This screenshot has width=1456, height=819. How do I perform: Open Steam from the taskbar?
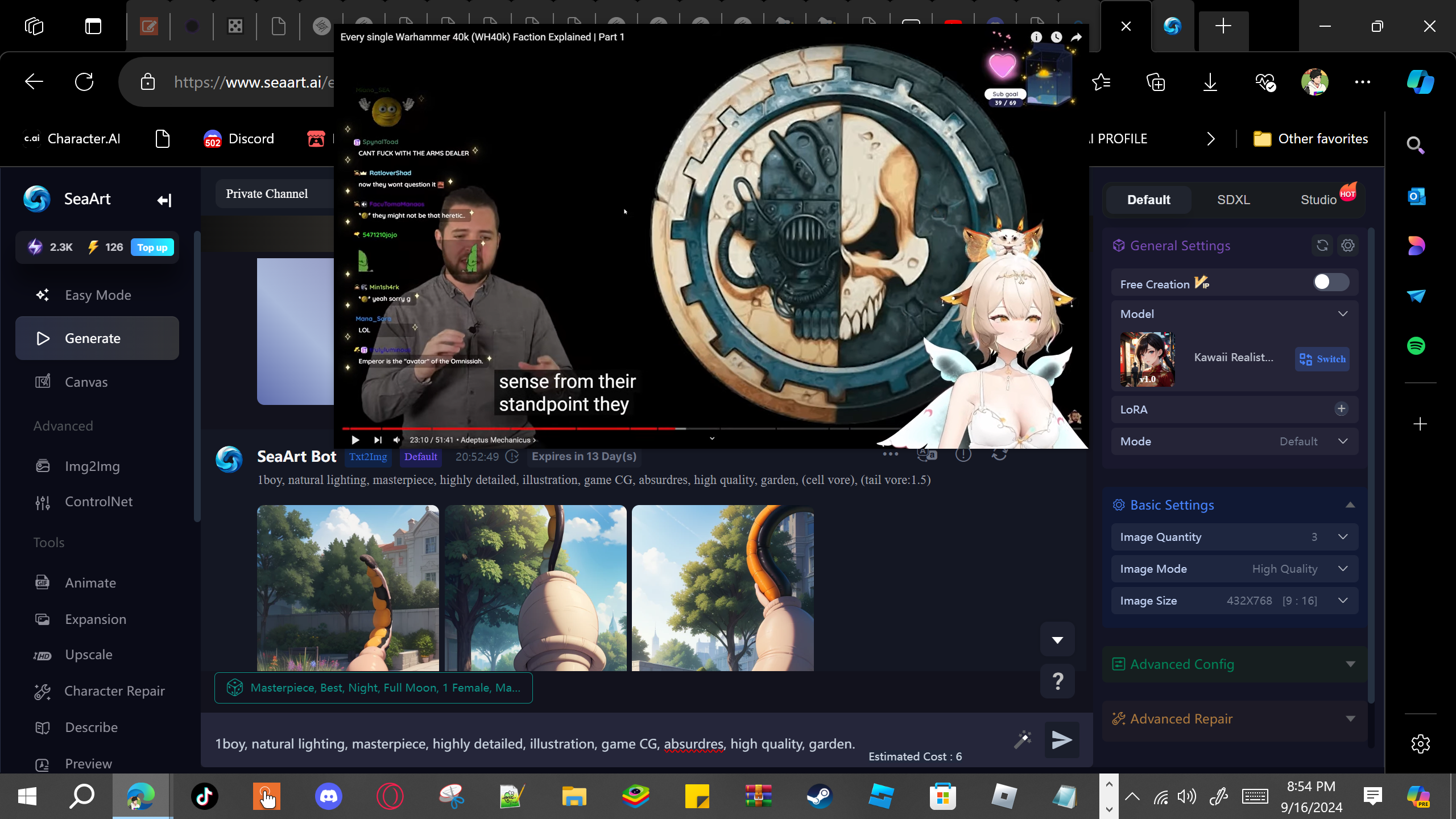(x=820, y=796)
